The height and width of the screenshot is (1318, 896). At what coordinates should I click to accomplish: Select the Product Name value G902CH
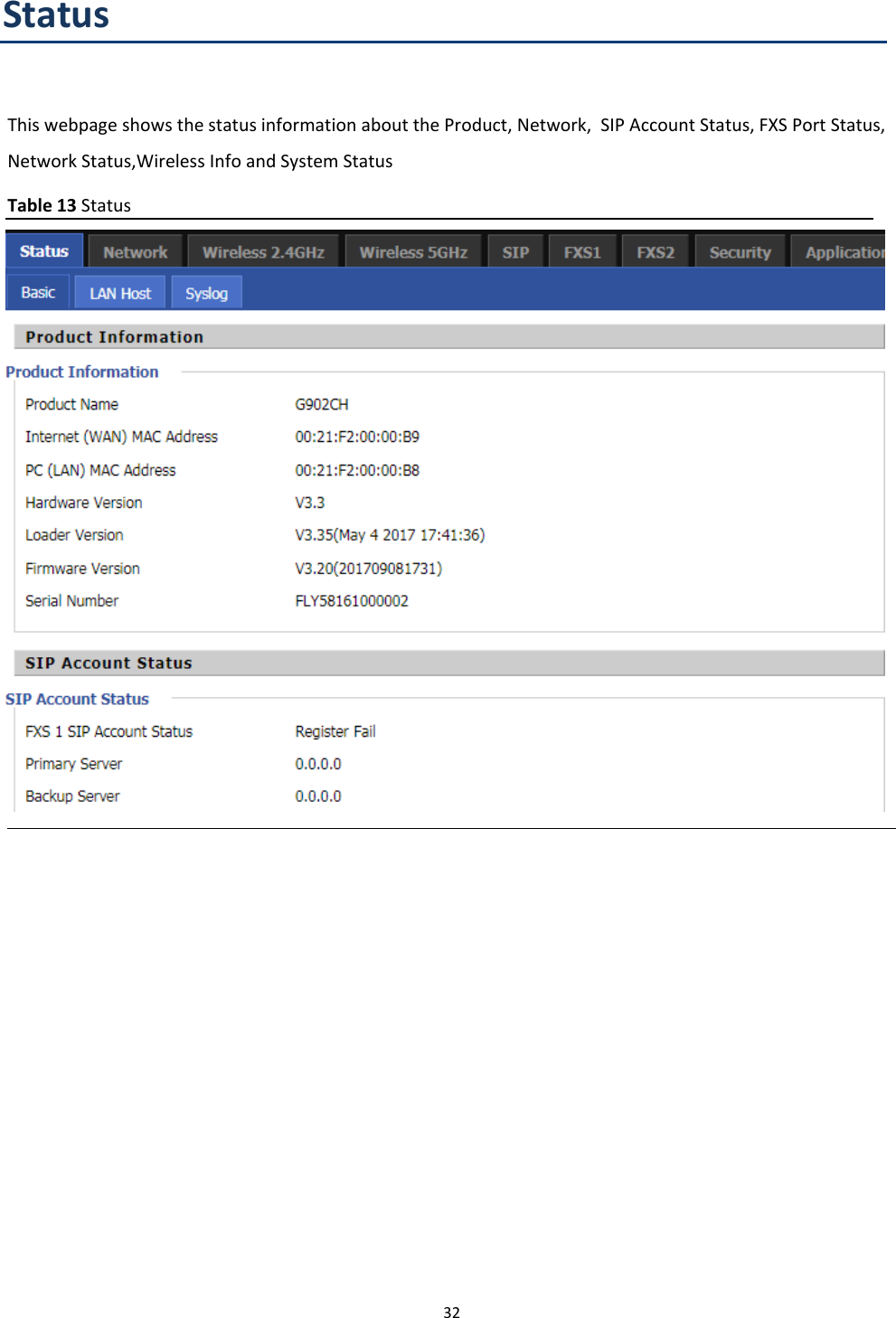pos(318,403)
